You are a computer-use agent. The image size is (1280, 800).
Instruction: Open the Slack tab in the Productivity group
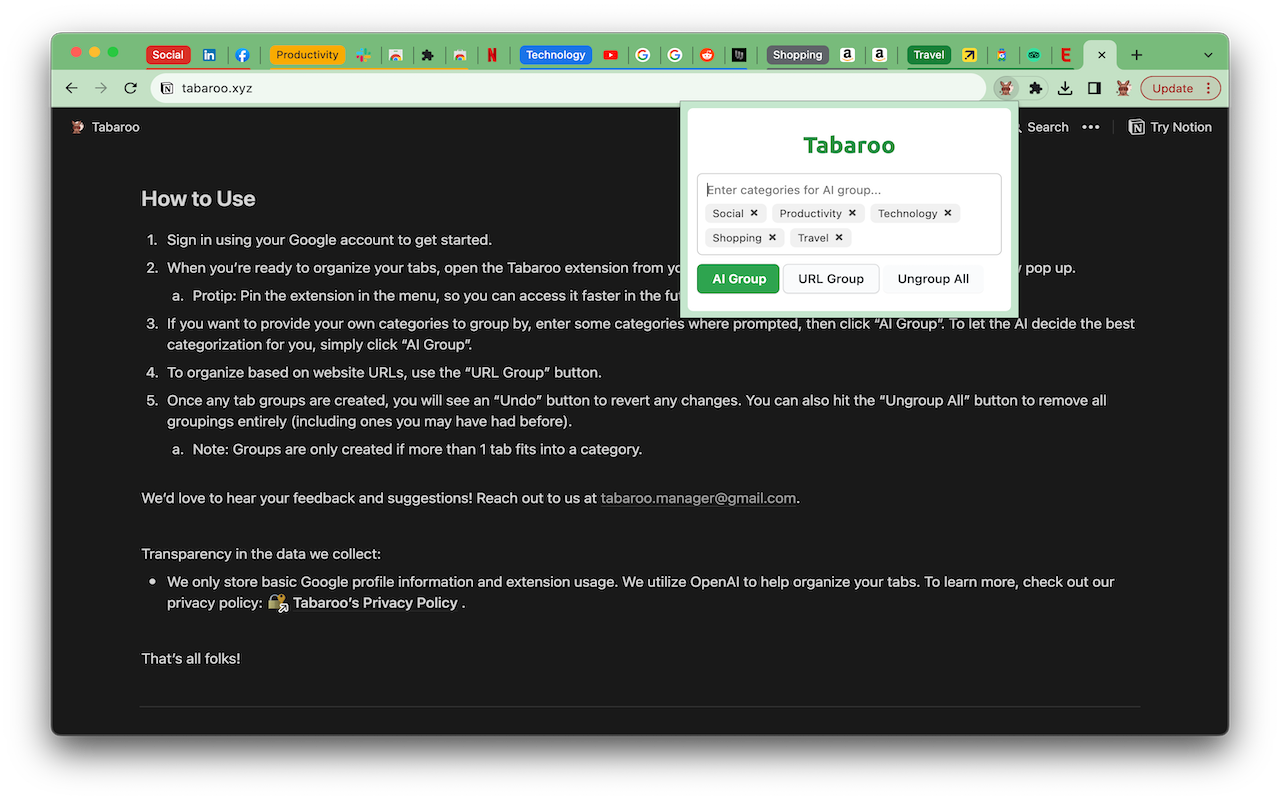point(363,55)
